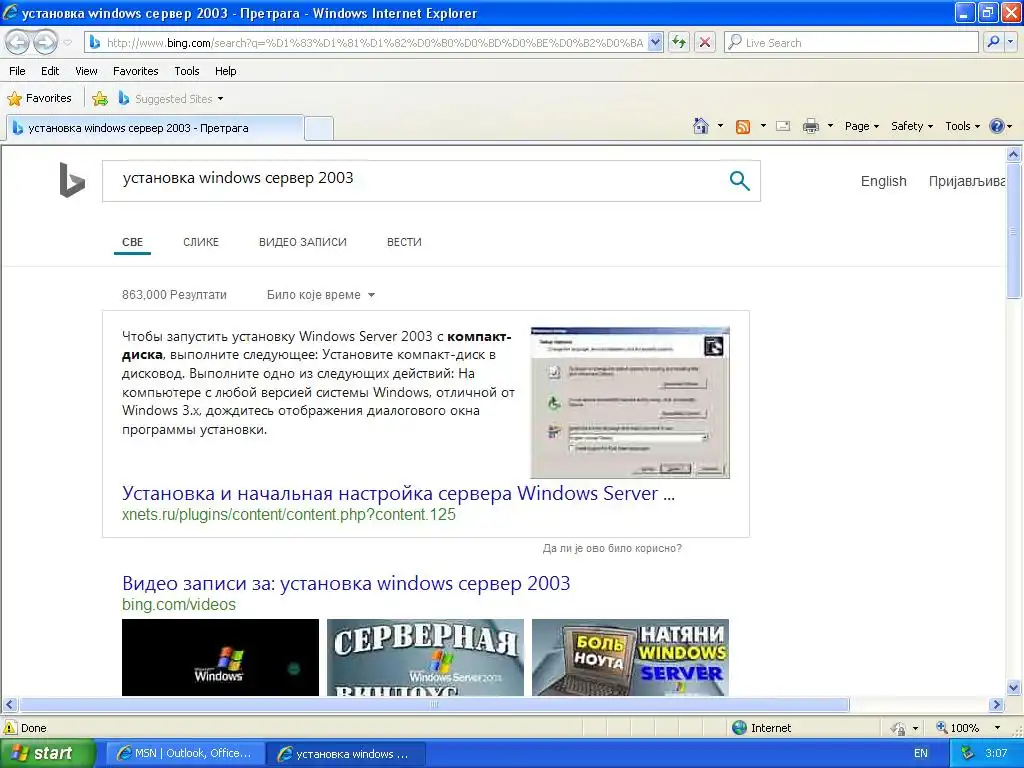1024x768 pixels.
Task: Click the Bing logo
Action: pos(72,180)
